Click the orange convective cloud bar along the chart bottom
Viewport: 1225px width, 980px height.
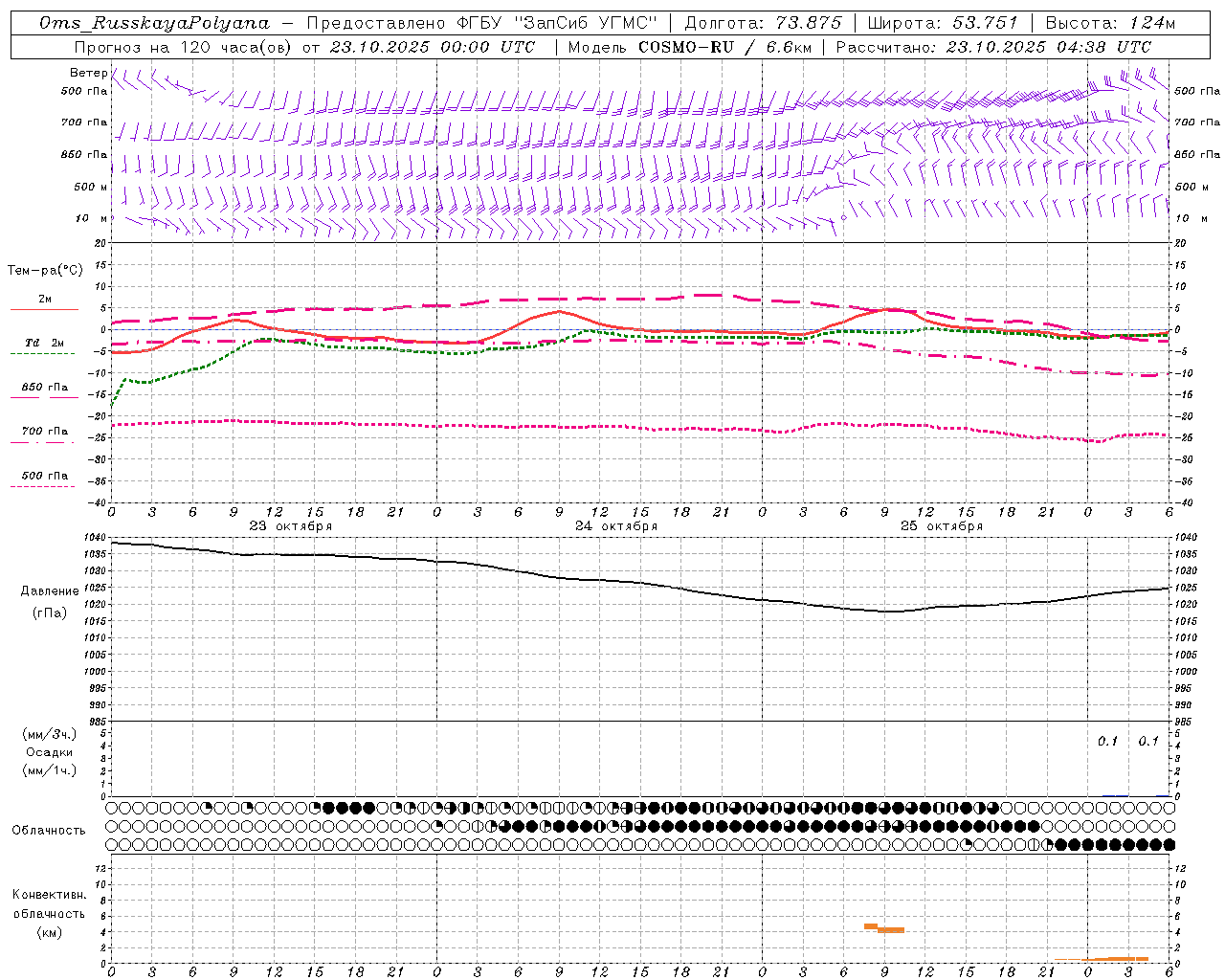pos(1102,959)
